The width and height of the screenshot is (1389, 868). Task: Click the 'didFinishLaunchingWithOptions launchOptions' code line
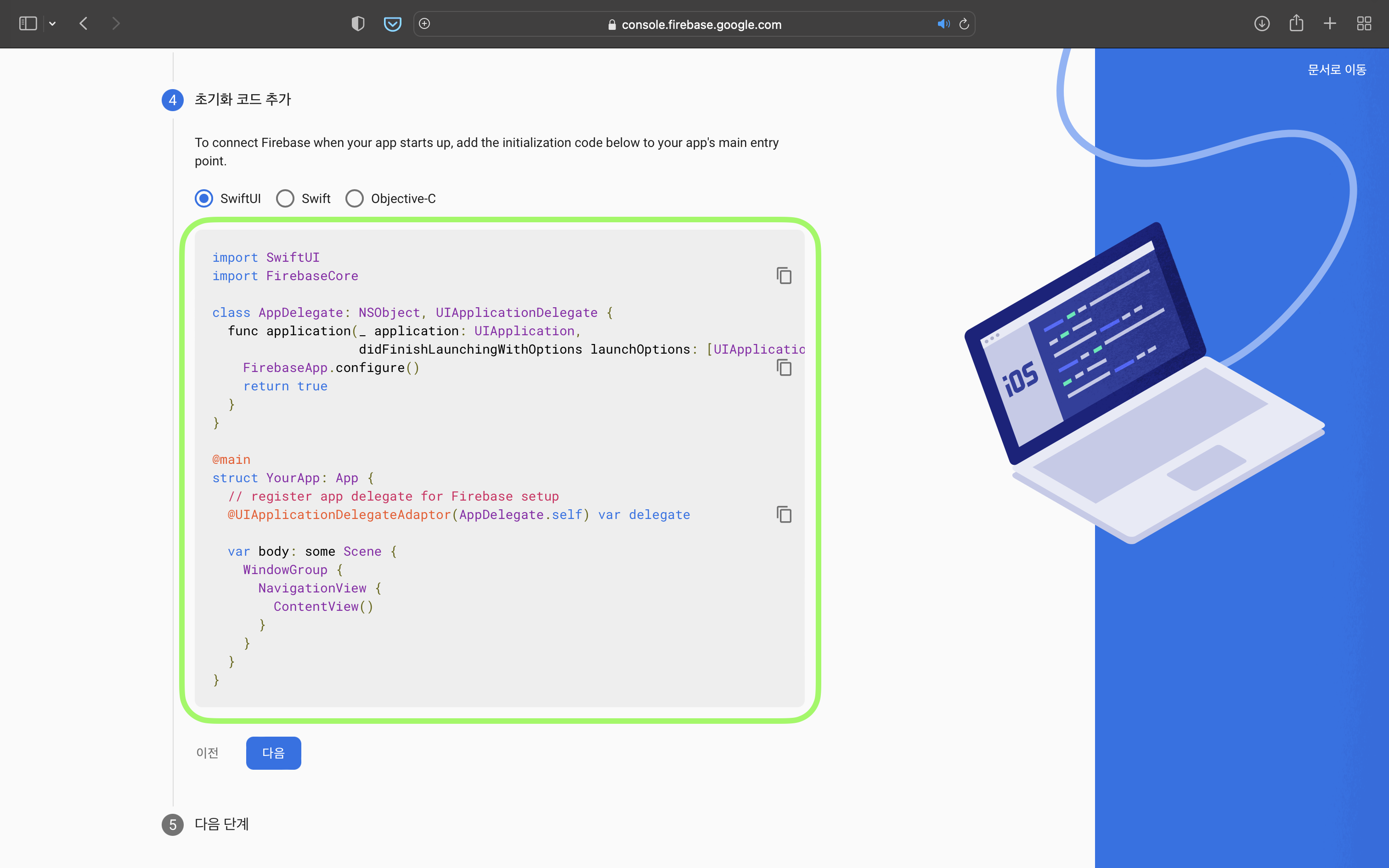pos(582,349)
